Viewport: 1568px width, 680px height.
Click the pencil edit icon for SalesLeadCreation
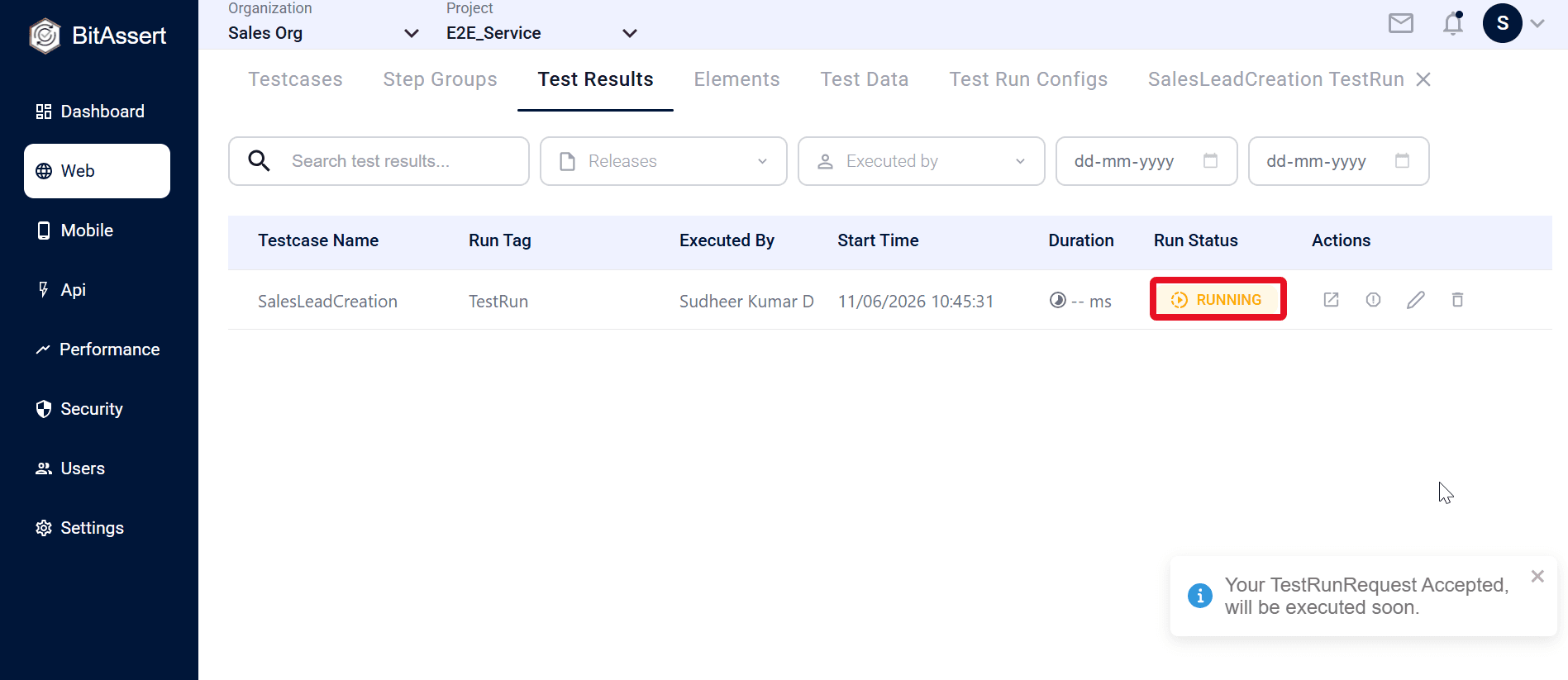tap(1416, 300)
